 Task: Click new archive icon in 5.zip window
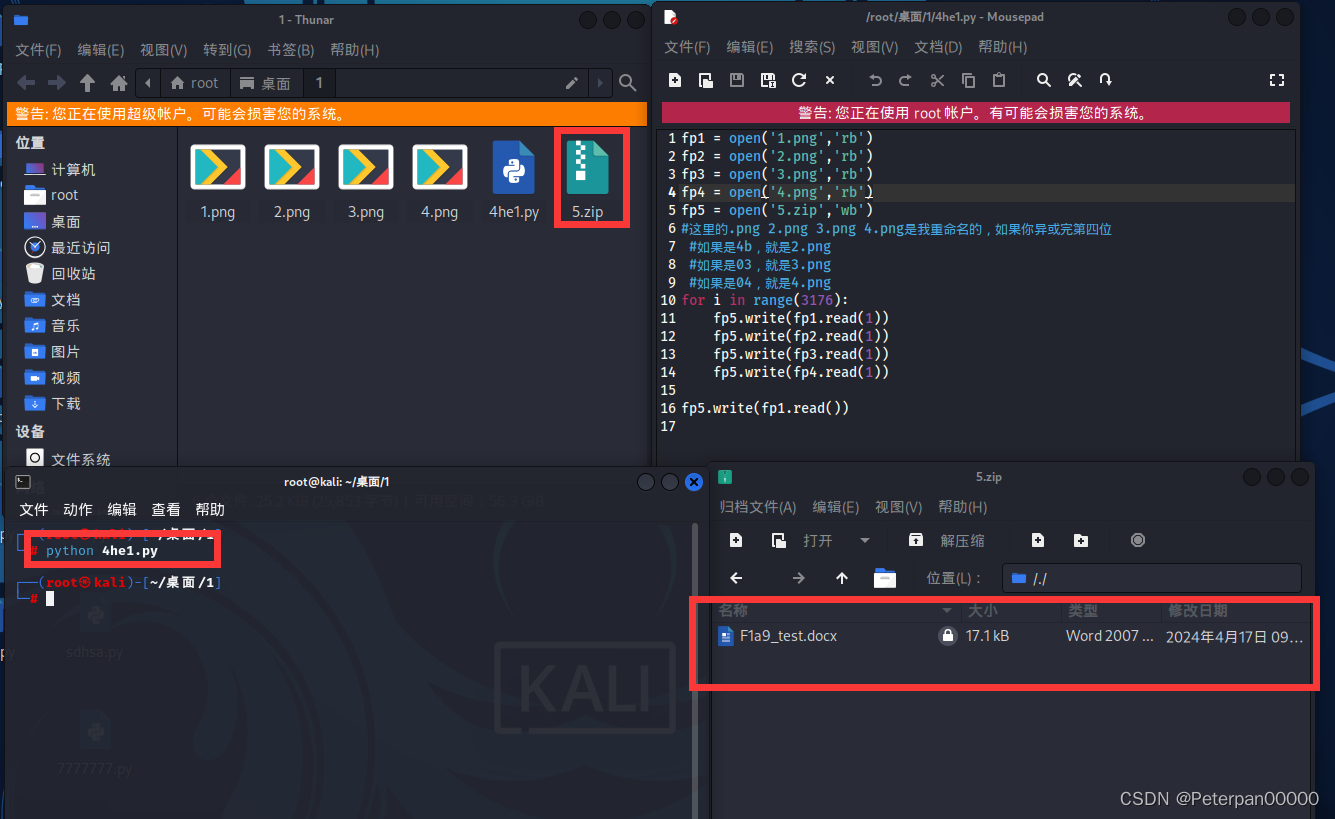coord(736,540)
